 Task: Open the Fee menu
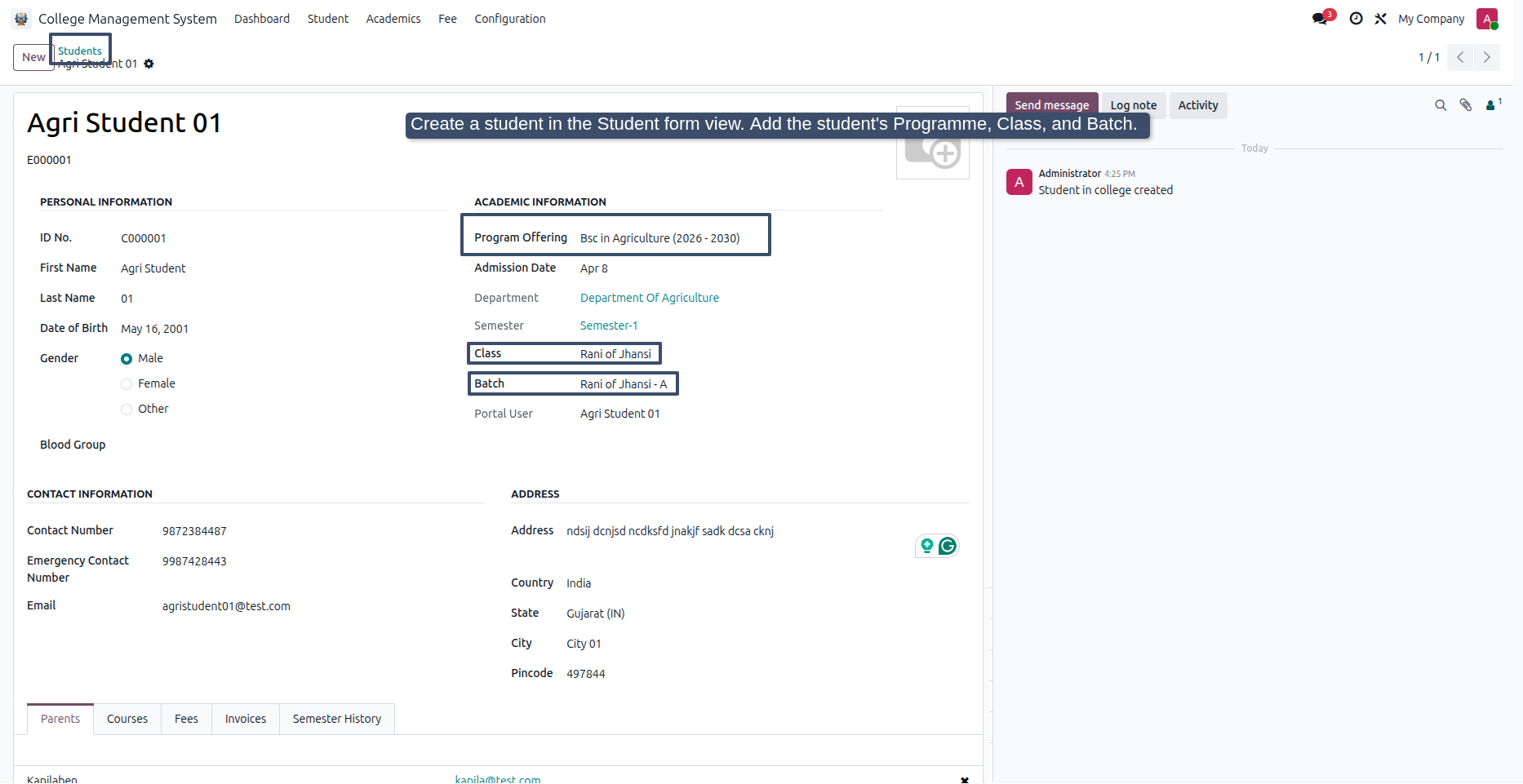click(447, 19)
